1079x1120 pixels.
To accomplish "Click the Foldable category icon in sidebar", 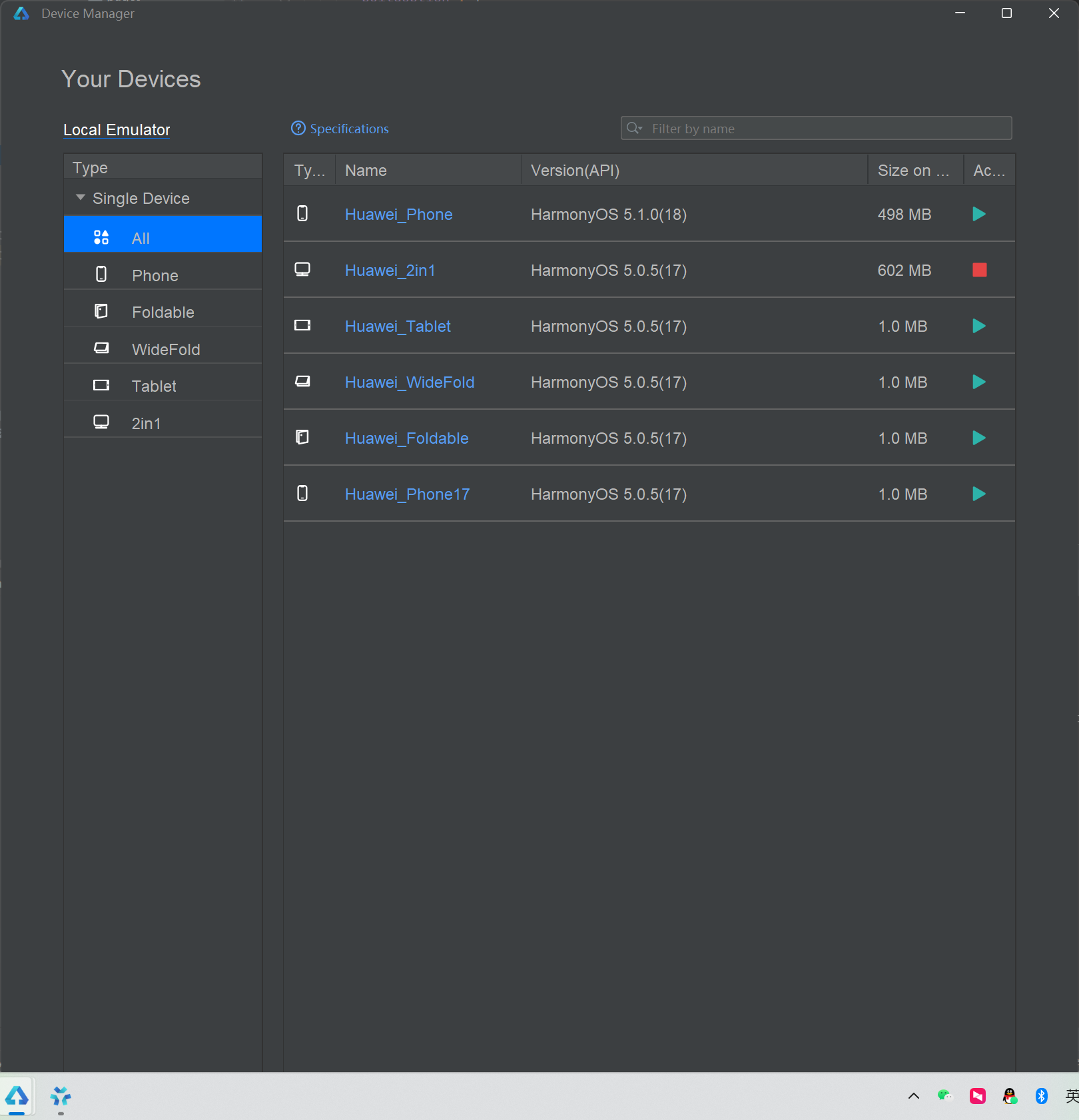I will (x=101, y=311).
